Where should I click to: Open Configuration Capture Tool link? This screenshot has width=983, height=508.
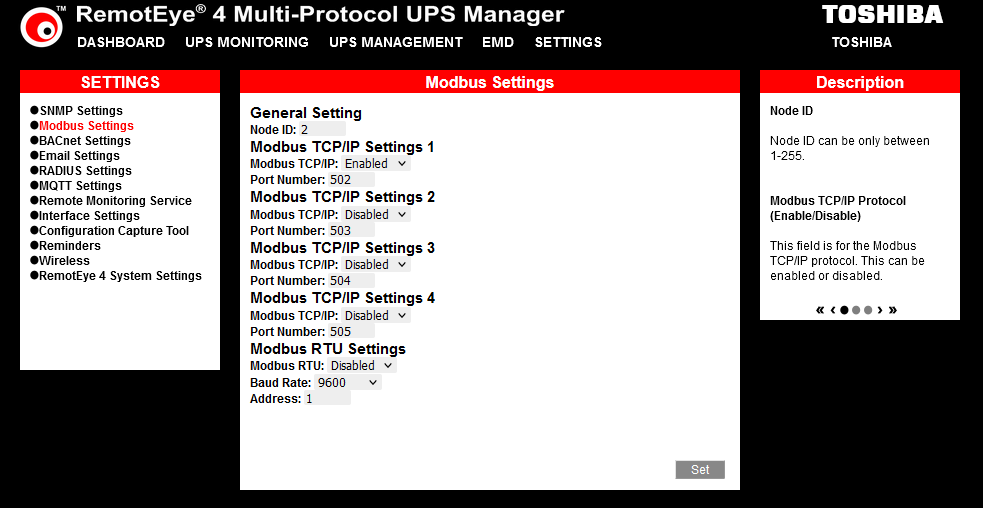(114, 231)
